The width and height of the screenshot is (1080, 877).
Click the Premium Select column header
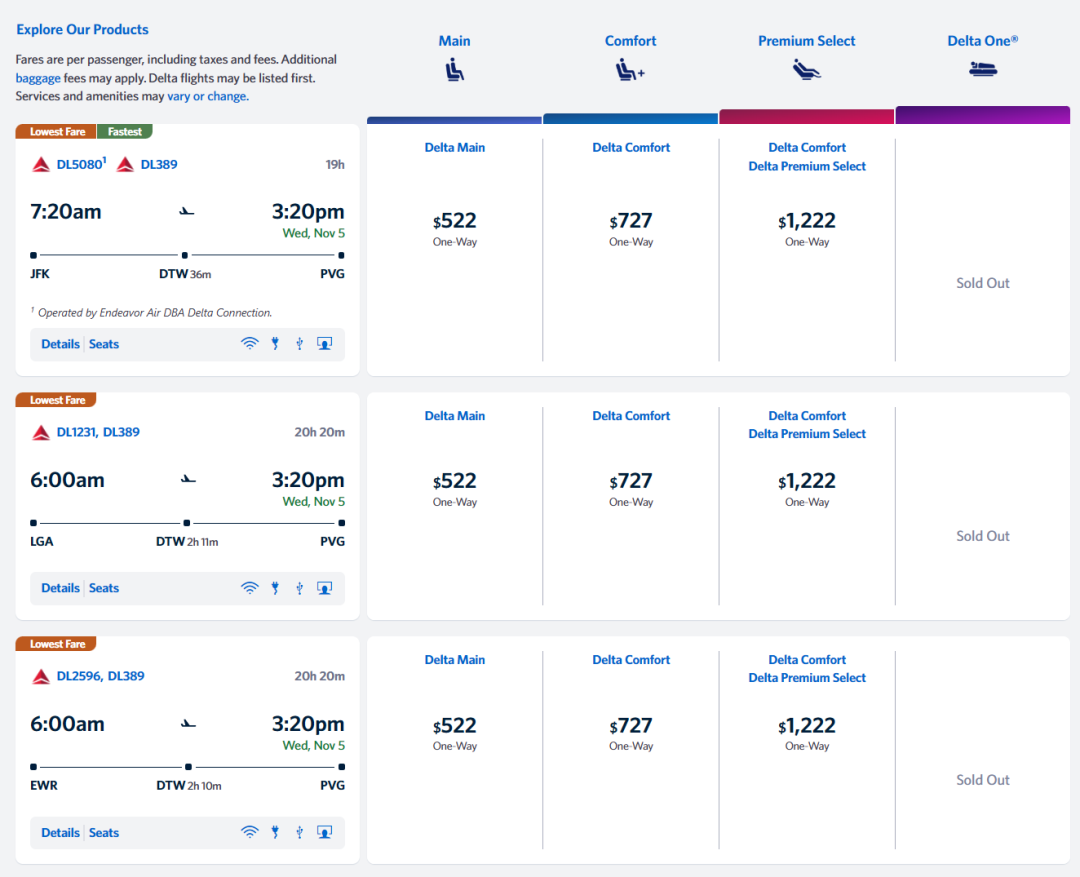tap(806, 41)
